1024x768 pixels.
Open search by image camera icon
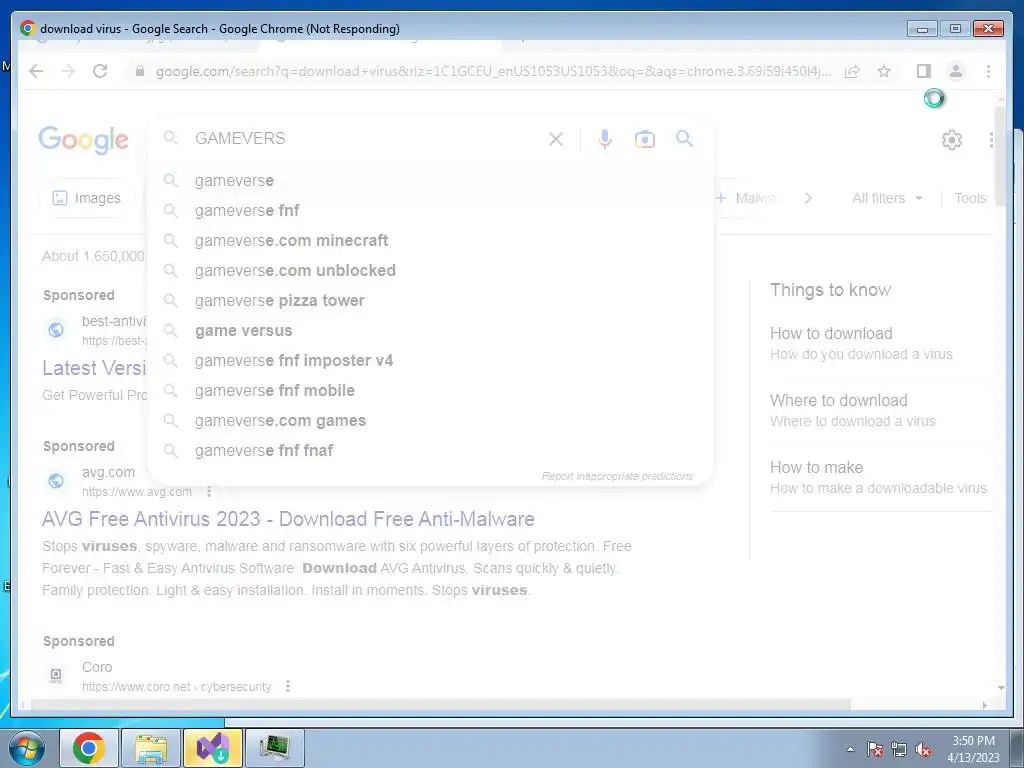click(645, 139)
